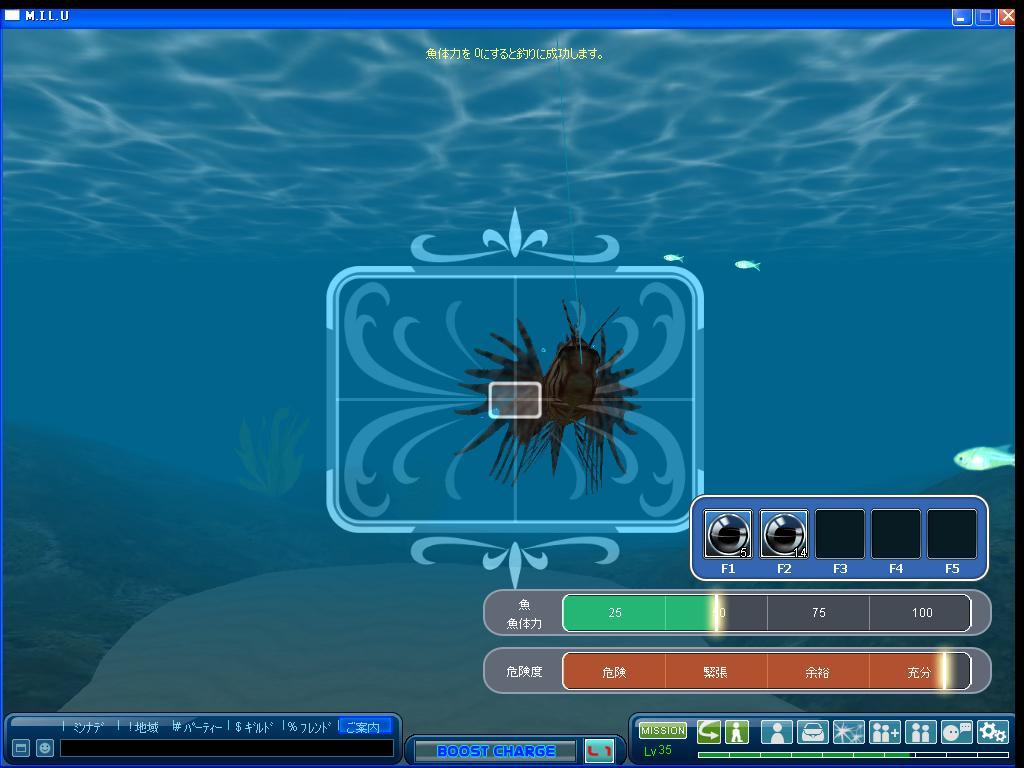
Task: Open the emoticon smiley face button
Action: 45,748
